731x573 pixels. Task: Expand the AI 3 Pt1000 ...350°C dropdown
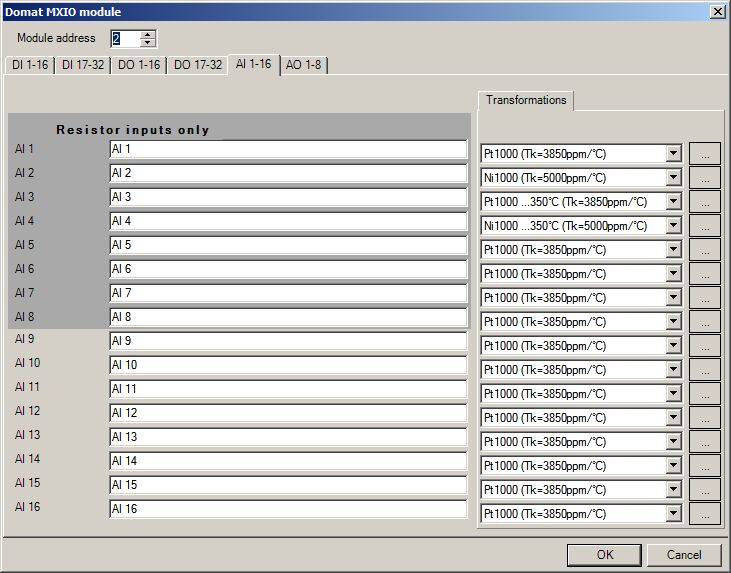pos(673,202)
